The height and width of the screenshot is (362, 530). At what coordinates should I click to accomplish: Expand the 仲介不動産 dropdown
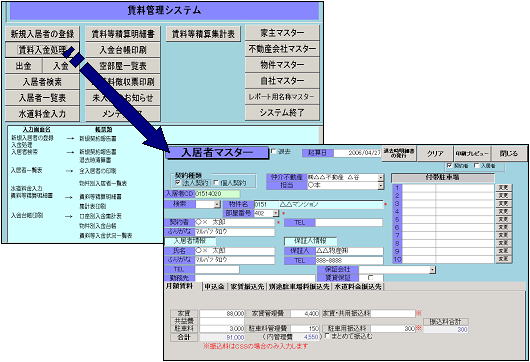point(381,177)
